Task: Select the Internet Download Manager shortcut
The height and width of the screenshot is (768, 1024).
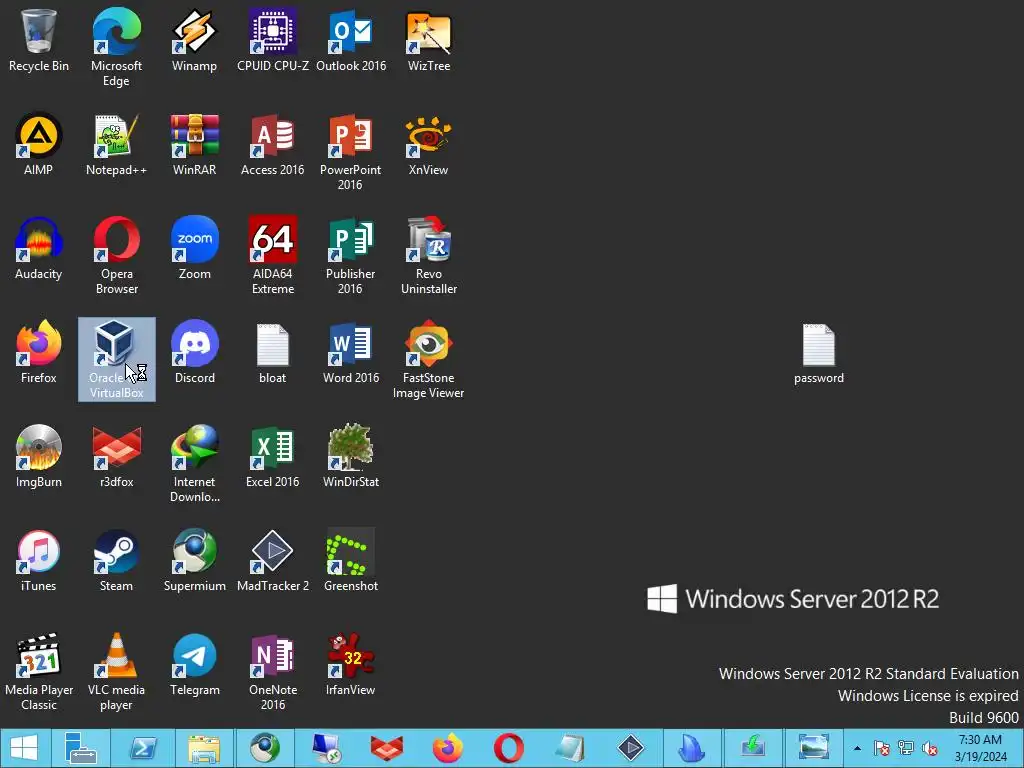Action: pyautogui.click(x=194, y=463)
